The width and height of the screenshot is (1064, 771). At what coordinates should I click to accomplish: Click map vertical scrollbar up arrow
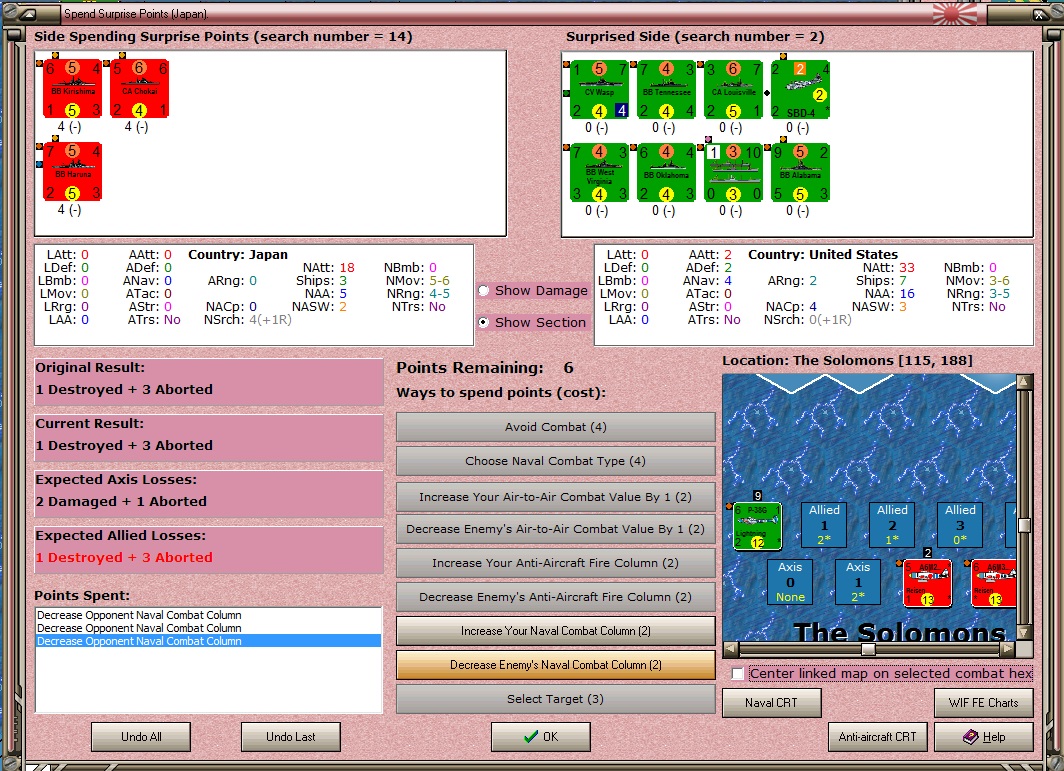pos(1025,382)
